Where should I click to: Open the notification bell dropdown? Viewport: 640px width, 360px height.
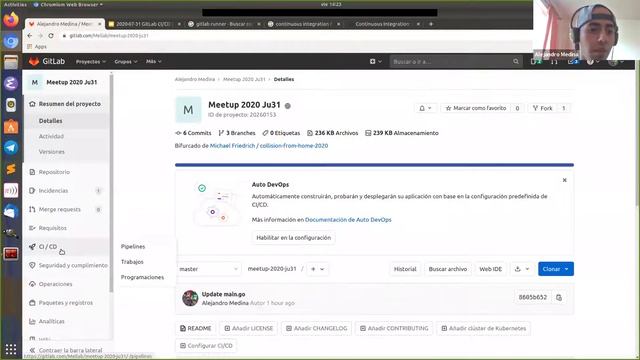425,108
